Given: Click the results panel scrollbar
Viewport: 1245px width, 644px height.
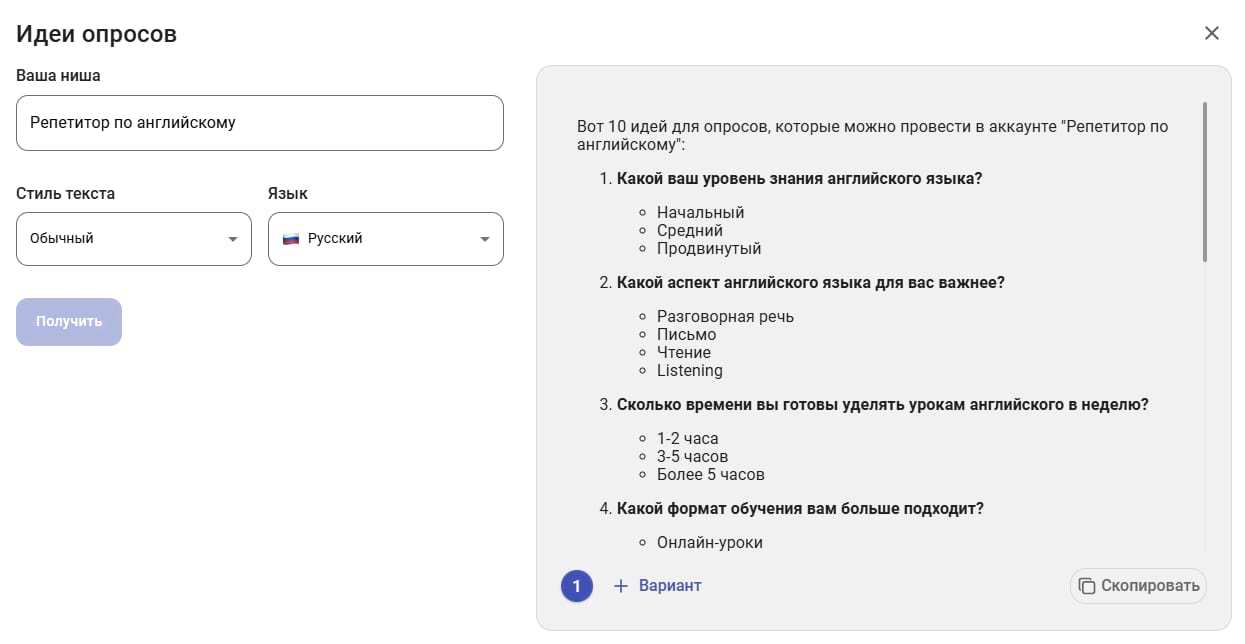Looking at the screenshot, I should point(1205,181).
